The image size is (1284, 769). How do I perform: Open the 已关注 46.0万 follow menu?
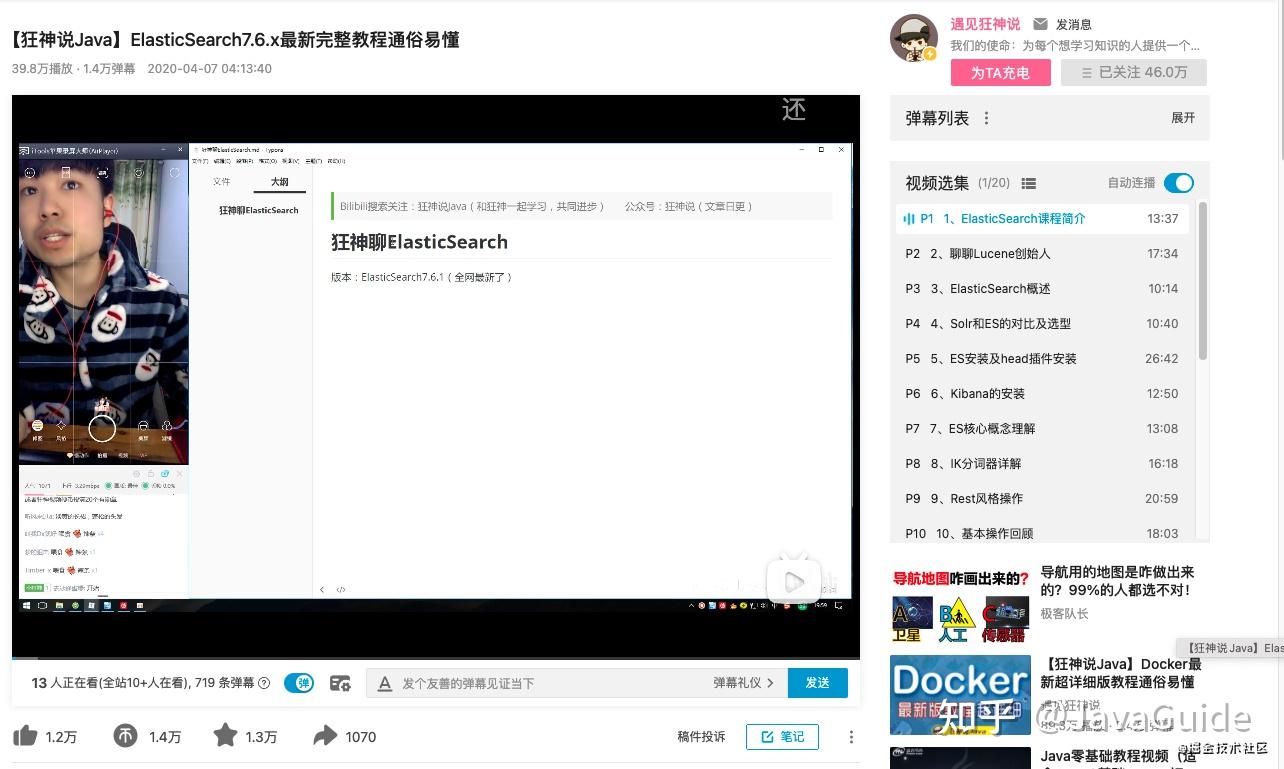click(x=1134, y=73)
